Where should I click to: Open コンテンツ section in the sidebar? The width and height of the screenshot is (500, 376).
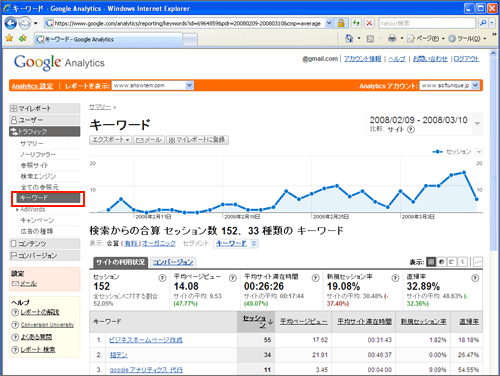pyautogui.click(x=45, y=244)
